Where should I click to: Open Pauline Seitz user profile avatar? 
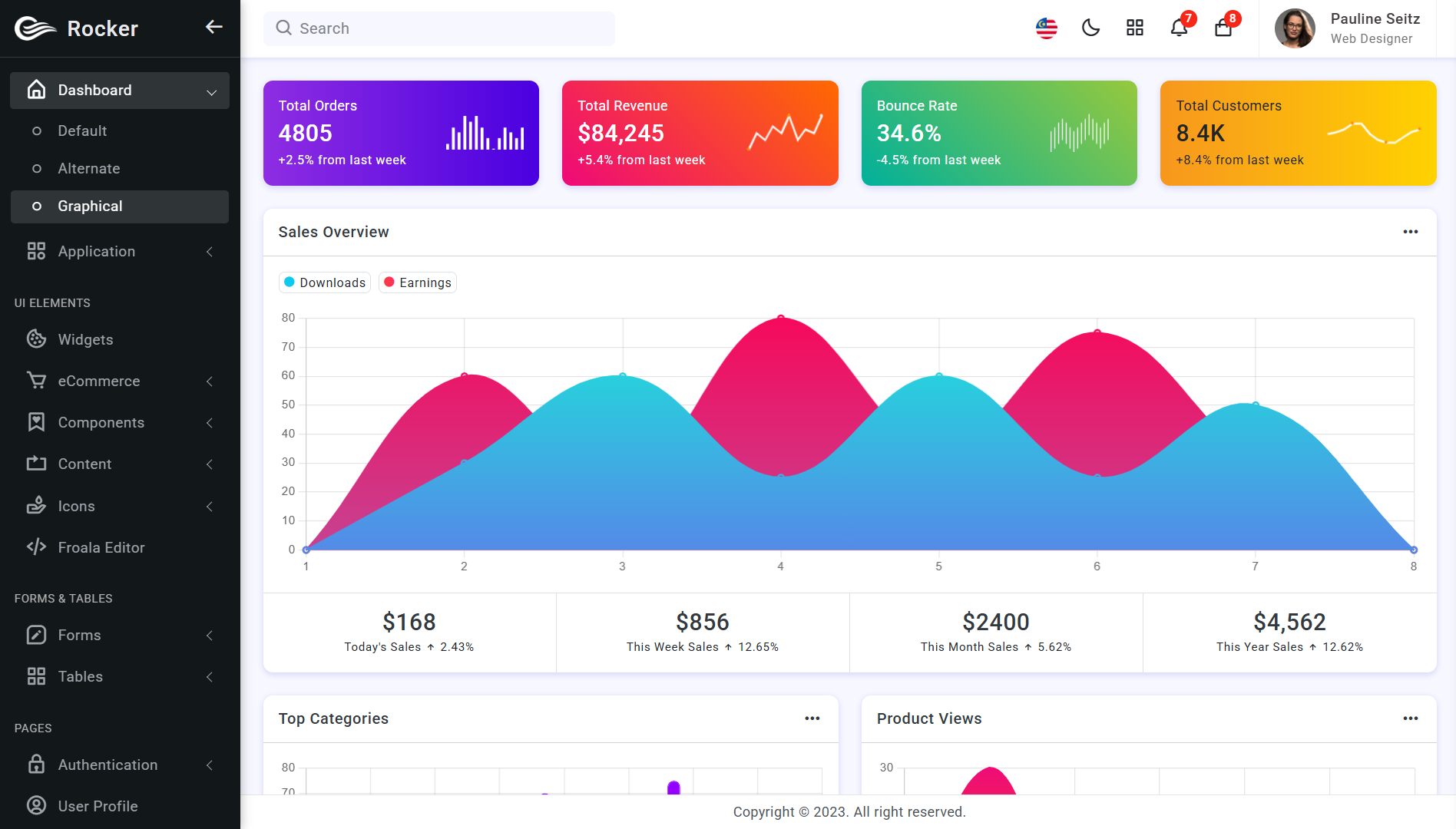coord(1295,28)
